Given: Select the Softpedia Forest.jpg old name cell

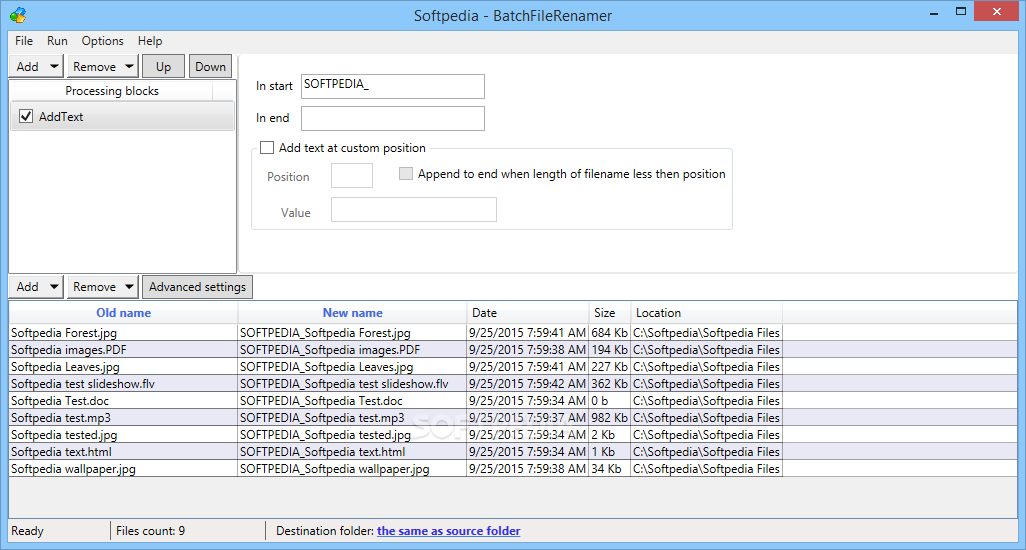Looking at the screenshot, I should pos(123,333).
